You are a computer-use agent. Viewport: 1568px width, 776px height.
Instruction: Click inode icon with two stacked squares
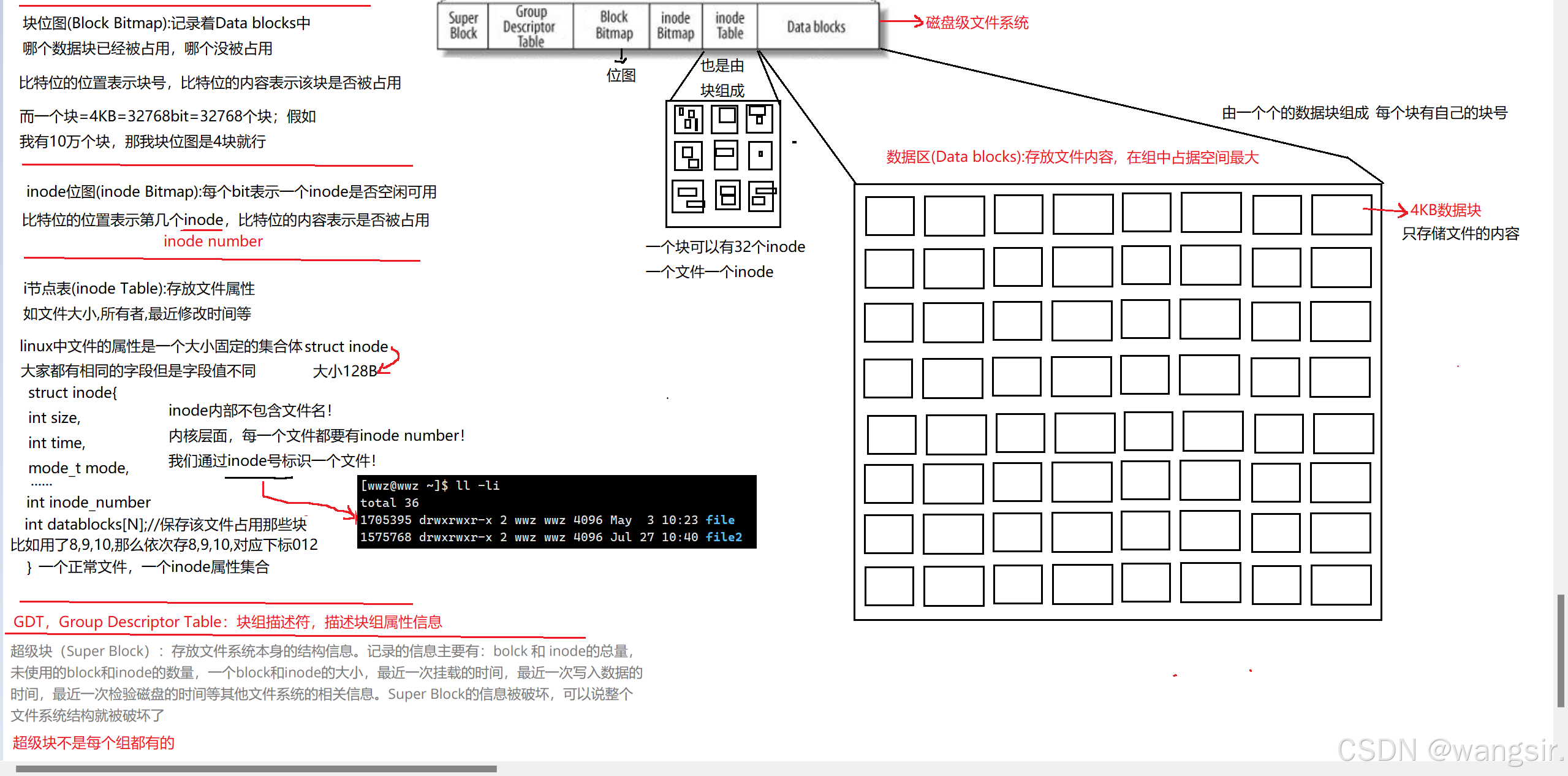tap(727, 196)
